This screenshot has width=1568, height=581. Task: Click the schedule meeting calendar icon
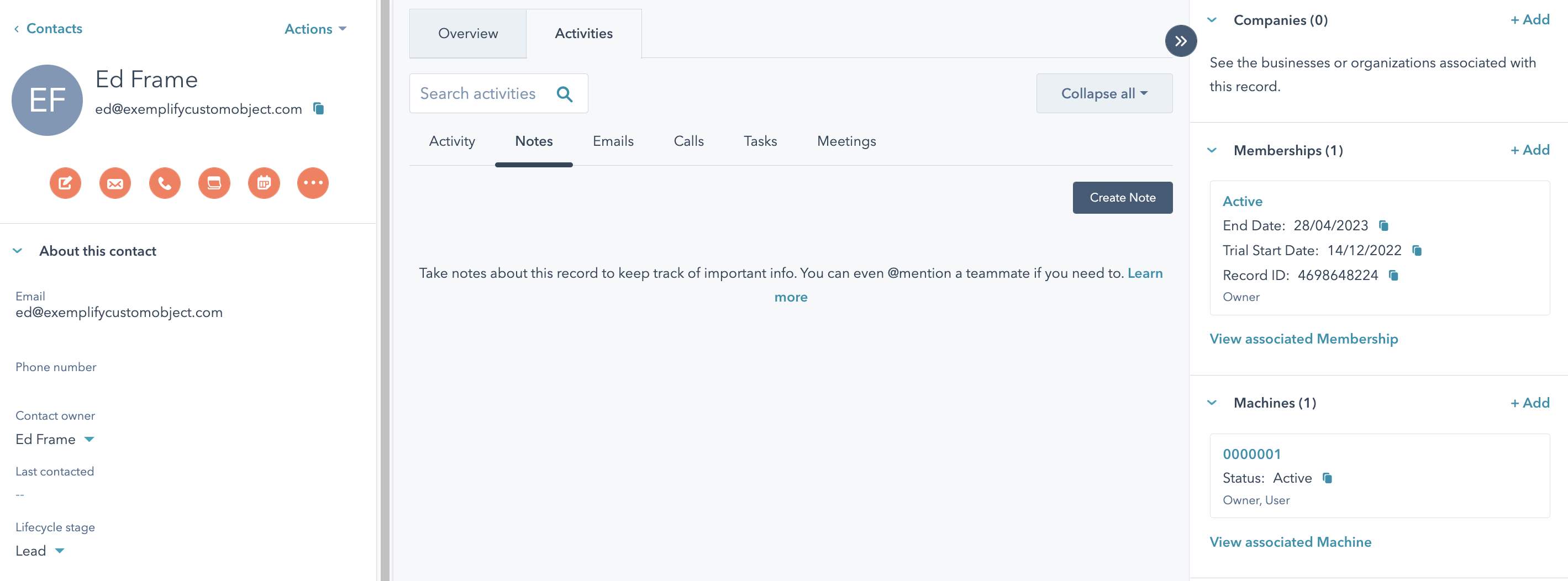coord(264,183)
